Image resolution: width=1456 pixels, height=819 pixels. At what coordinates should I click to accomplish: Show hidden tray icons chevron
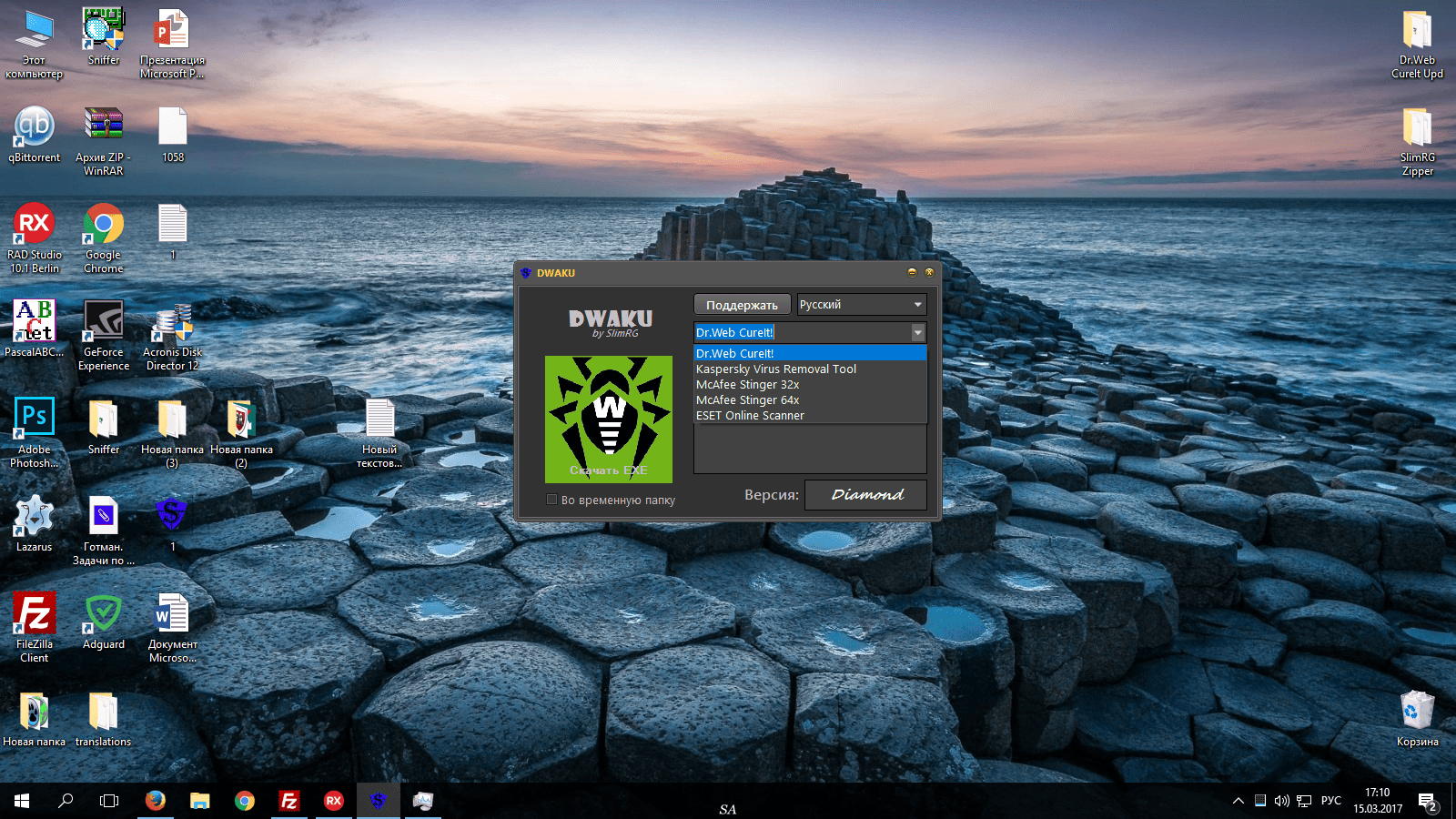(1238, 801)
